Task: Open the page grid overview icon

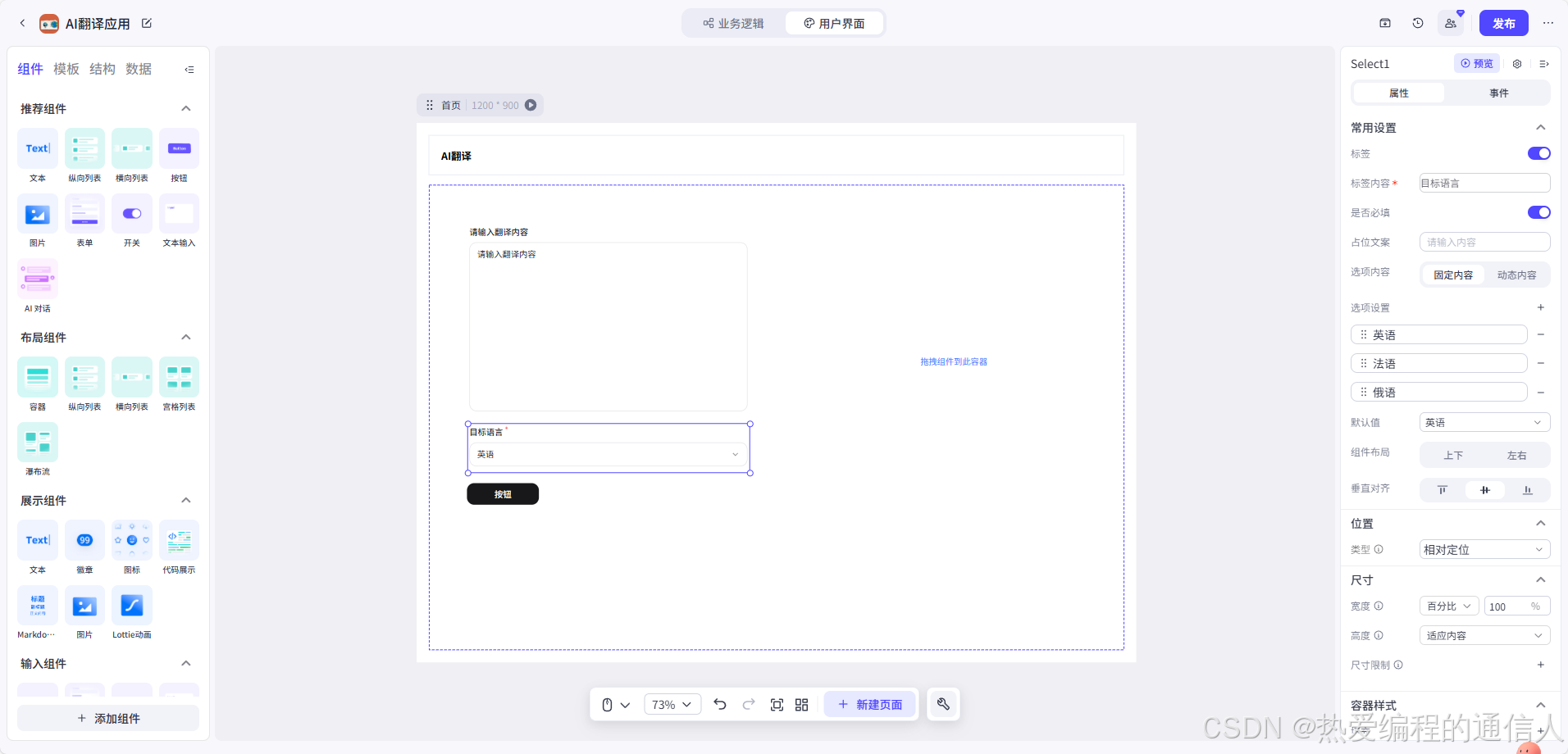Action: [802, 705]
